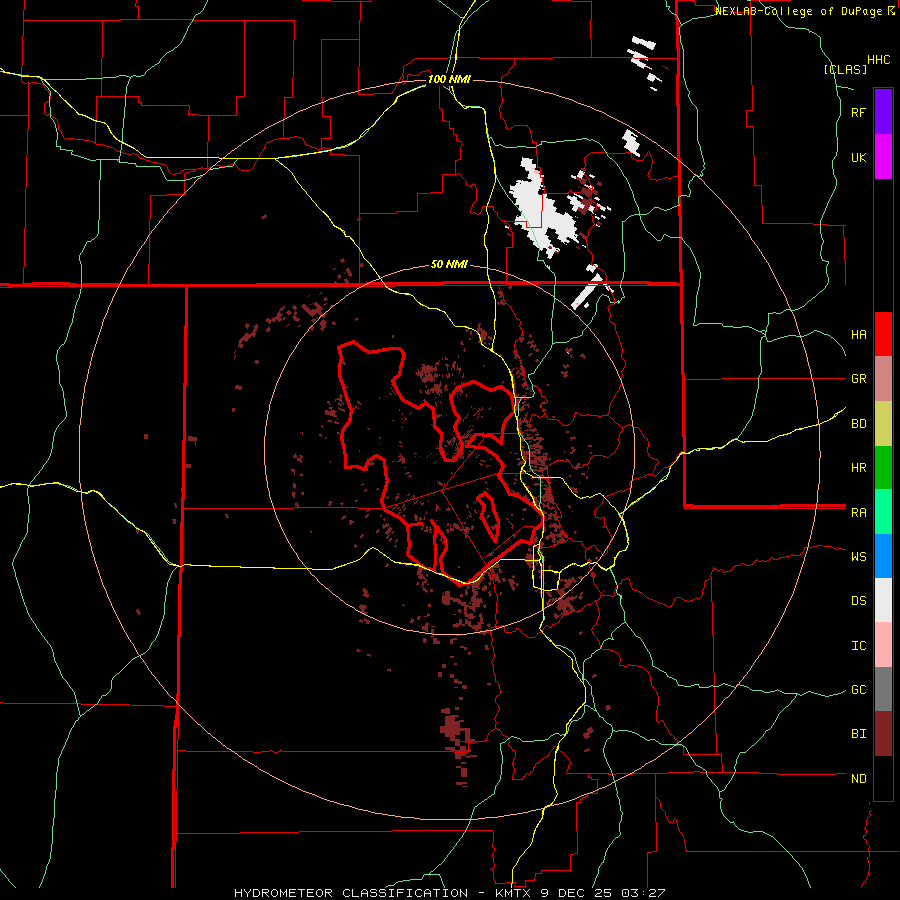Click the UK legend label

click(859, 157)
